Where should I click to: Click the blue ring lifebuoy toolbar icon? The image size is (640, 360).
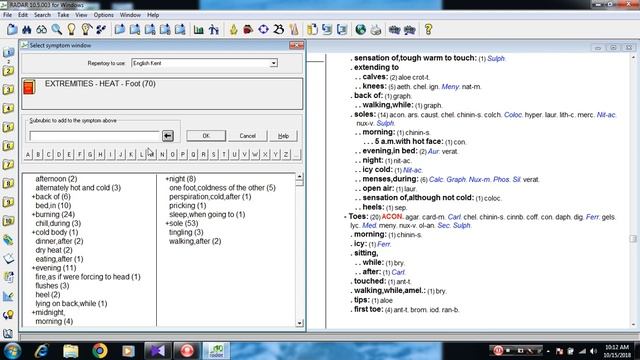point(263,29)
